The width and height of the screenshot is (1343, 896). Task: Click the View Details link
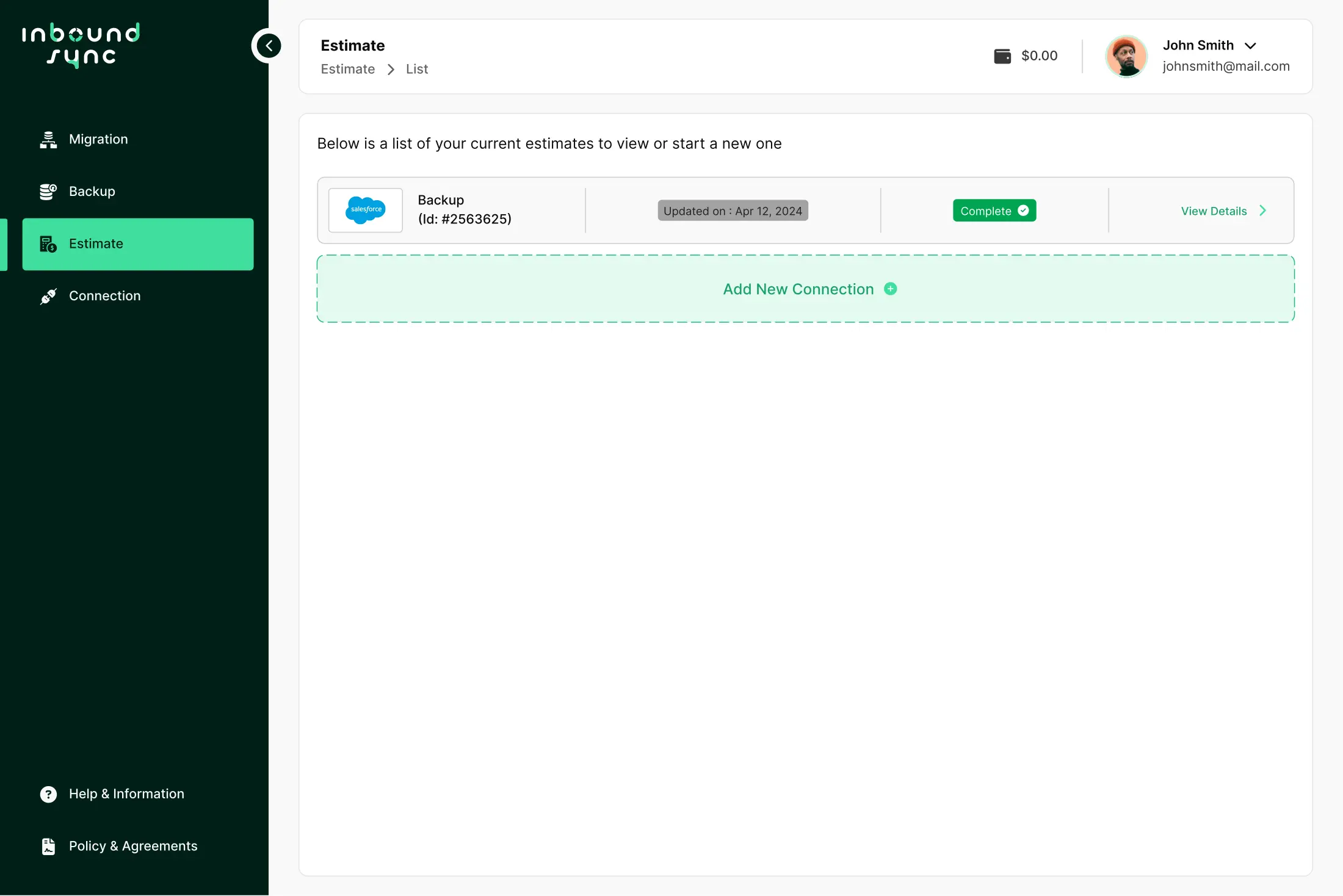[x=1214, y=211]
